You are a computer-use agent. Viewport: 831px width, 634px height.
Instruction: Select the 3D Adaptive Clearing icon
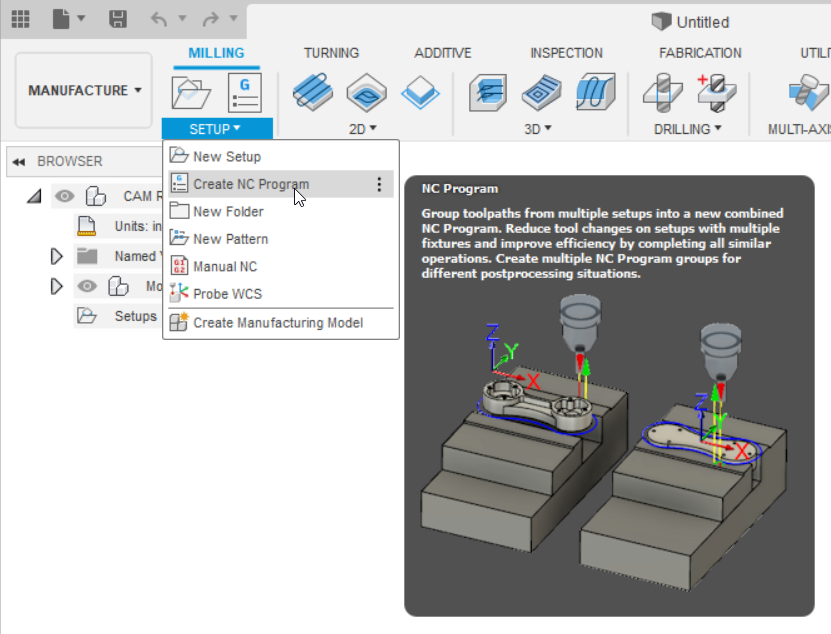pos(488,93)
